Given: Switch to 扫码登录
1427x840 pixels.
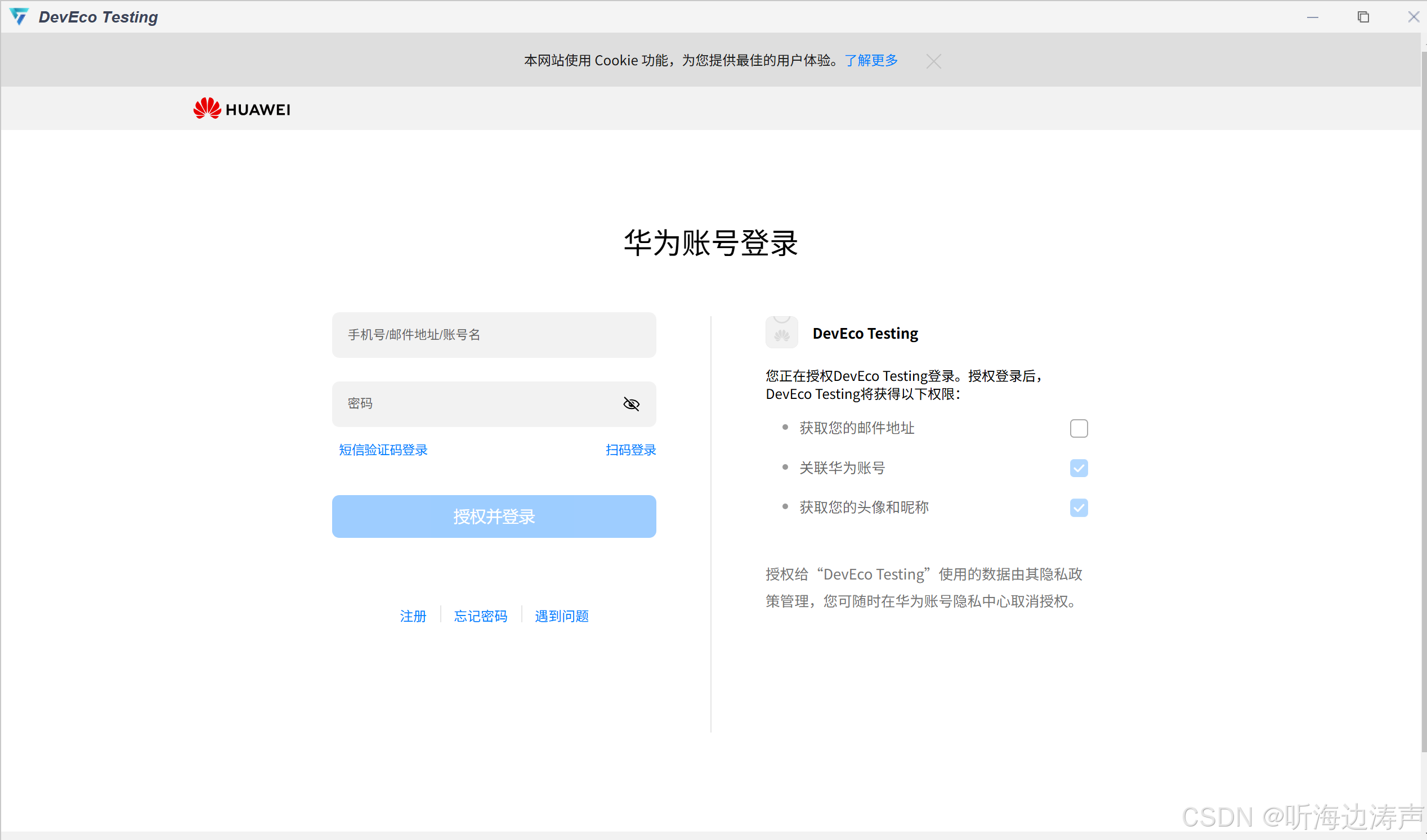Looking at the screenshot, I should 630,450.
